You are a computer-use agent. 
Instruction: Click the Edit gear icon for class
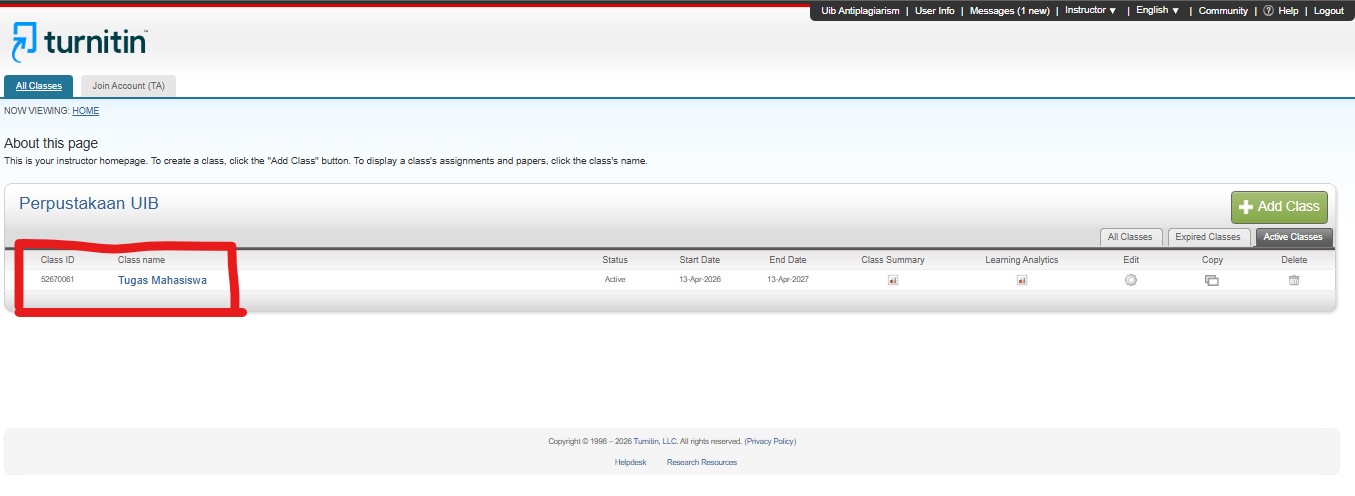pos(1131,280)
